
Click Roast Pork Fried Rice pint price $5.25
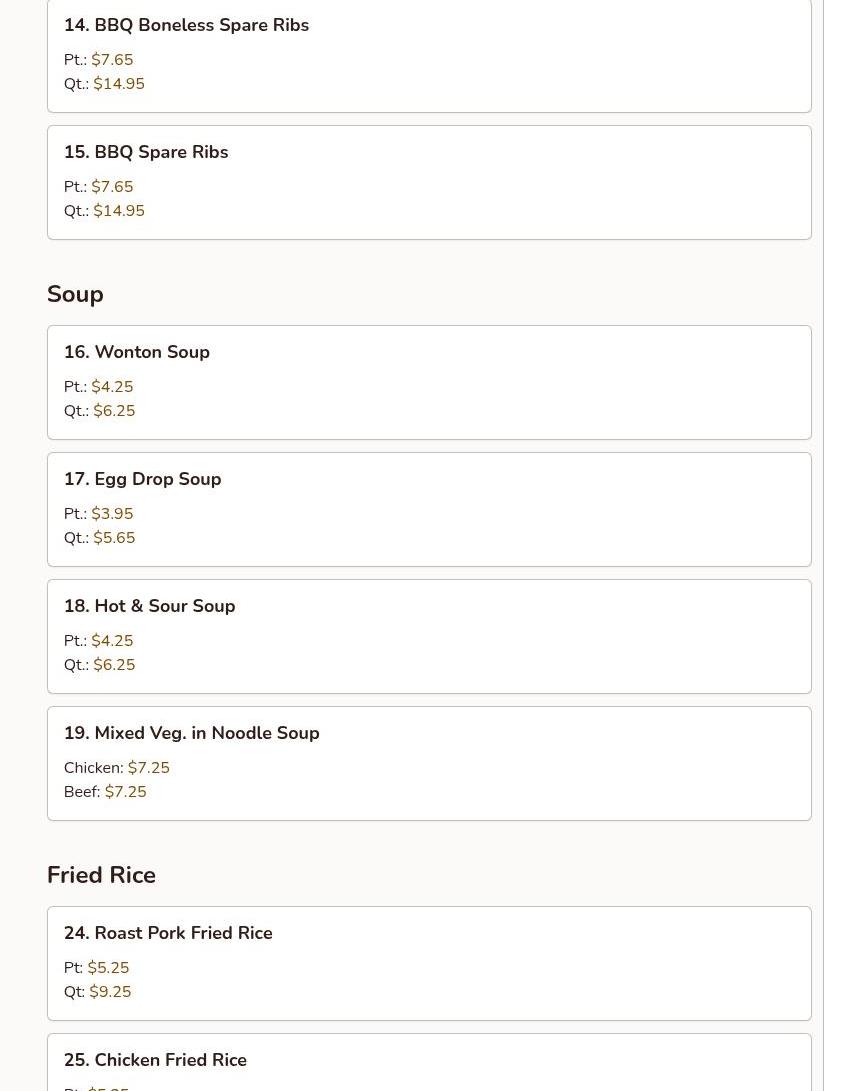[x=108, y=968]
